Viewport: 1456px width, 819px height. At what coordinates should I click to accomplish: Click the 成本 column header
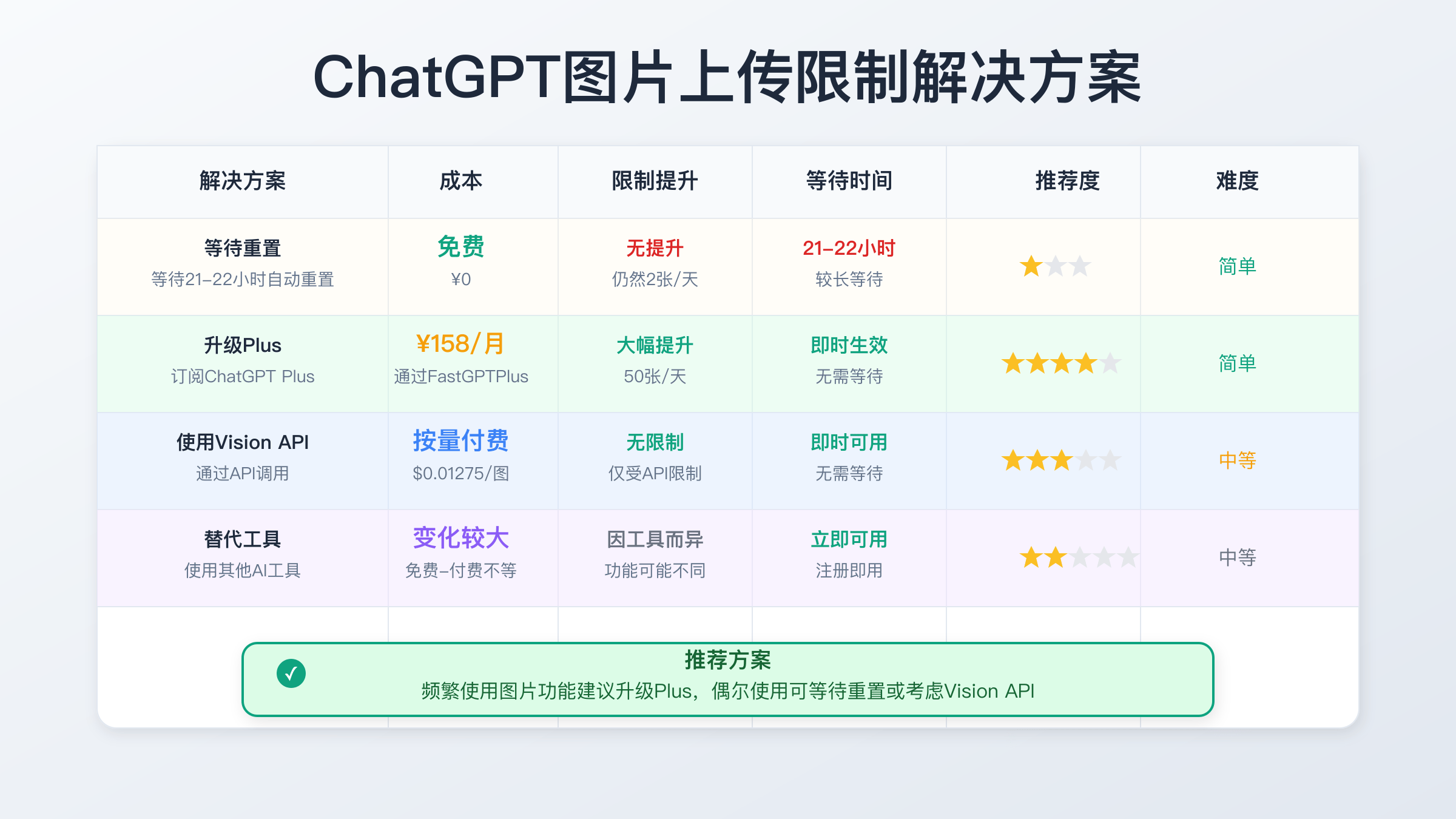(461, 181)
